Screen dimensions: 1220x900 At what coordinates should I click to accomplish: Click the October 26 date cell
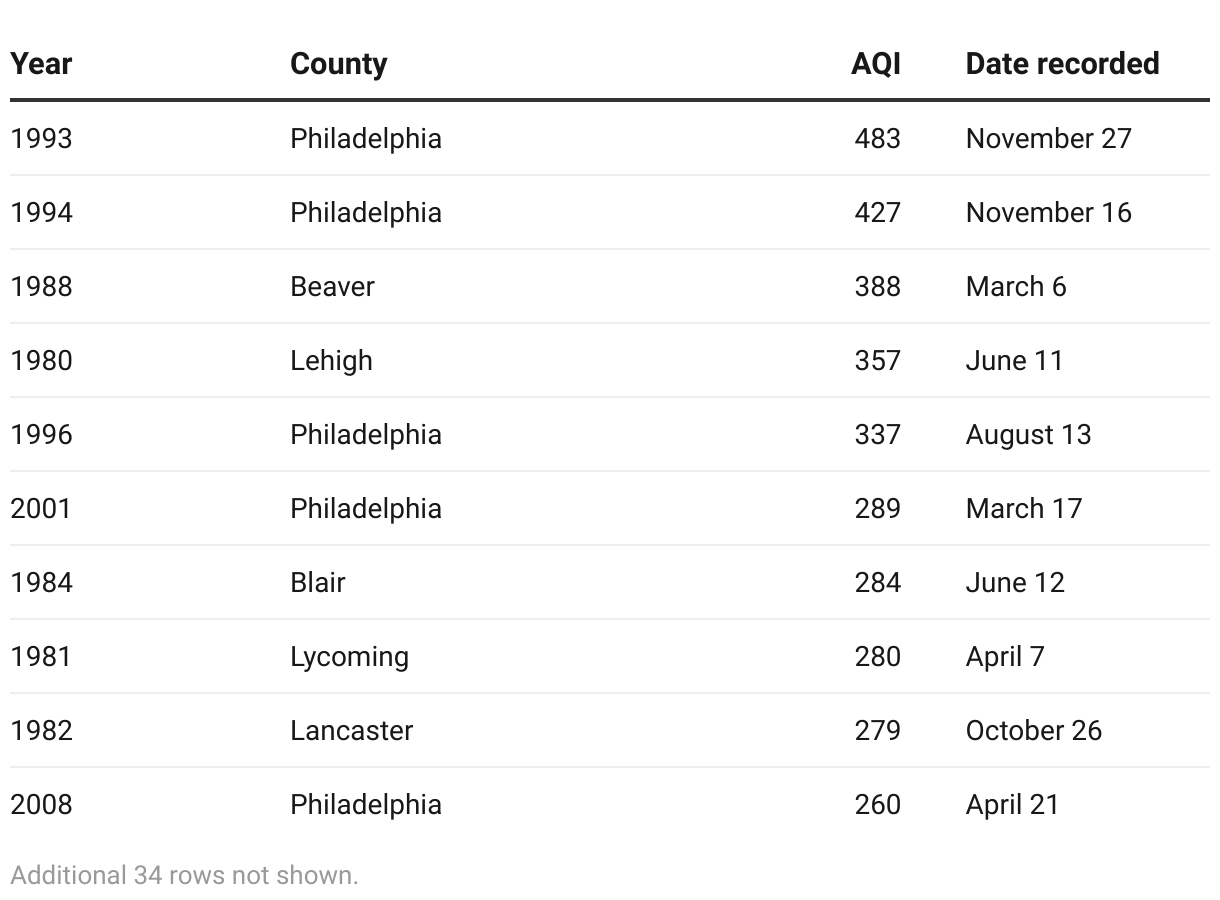(1033, 730)
